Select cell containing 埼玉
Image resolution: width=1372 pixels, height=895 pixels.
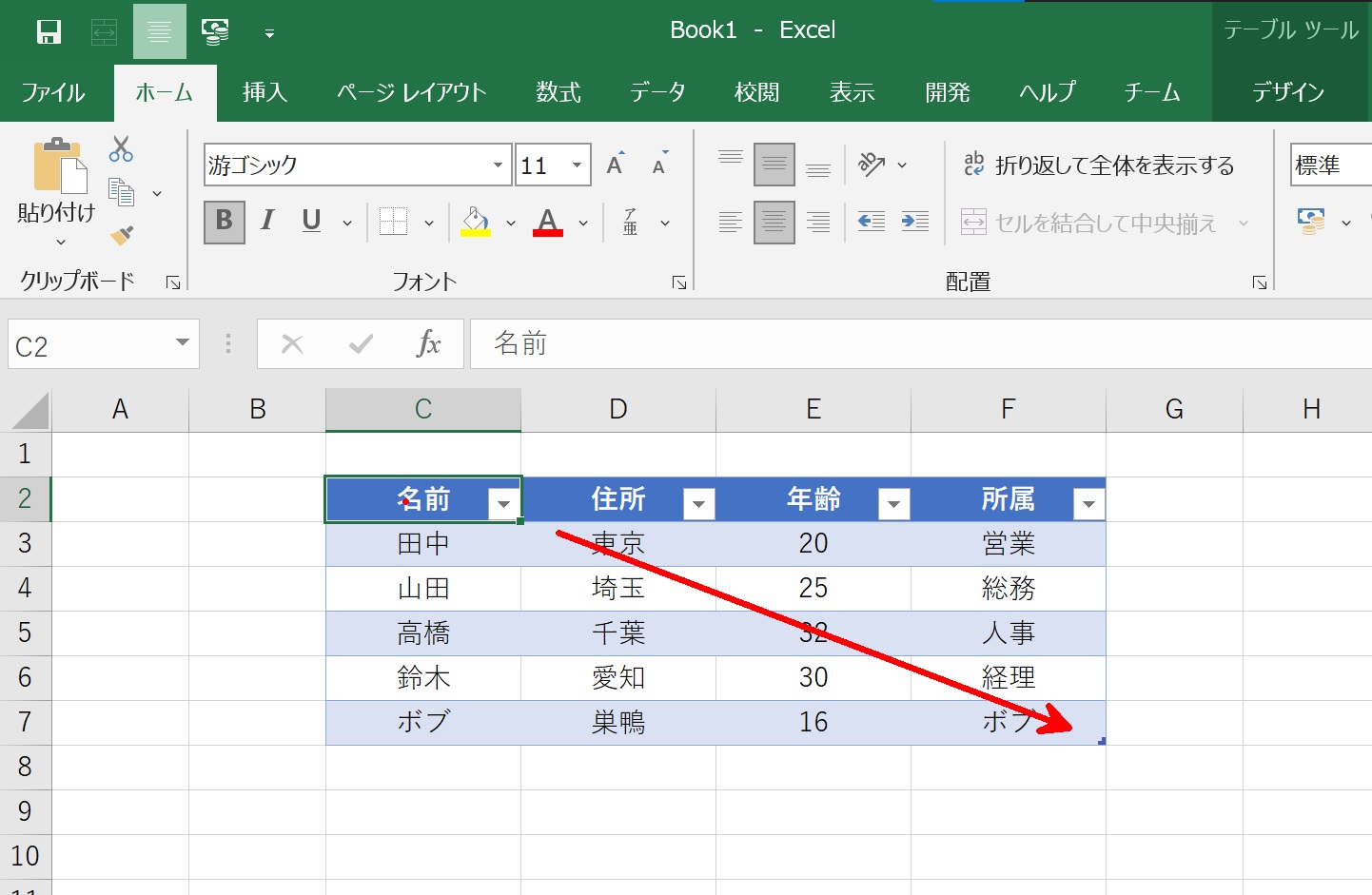(x=618, y=589)
